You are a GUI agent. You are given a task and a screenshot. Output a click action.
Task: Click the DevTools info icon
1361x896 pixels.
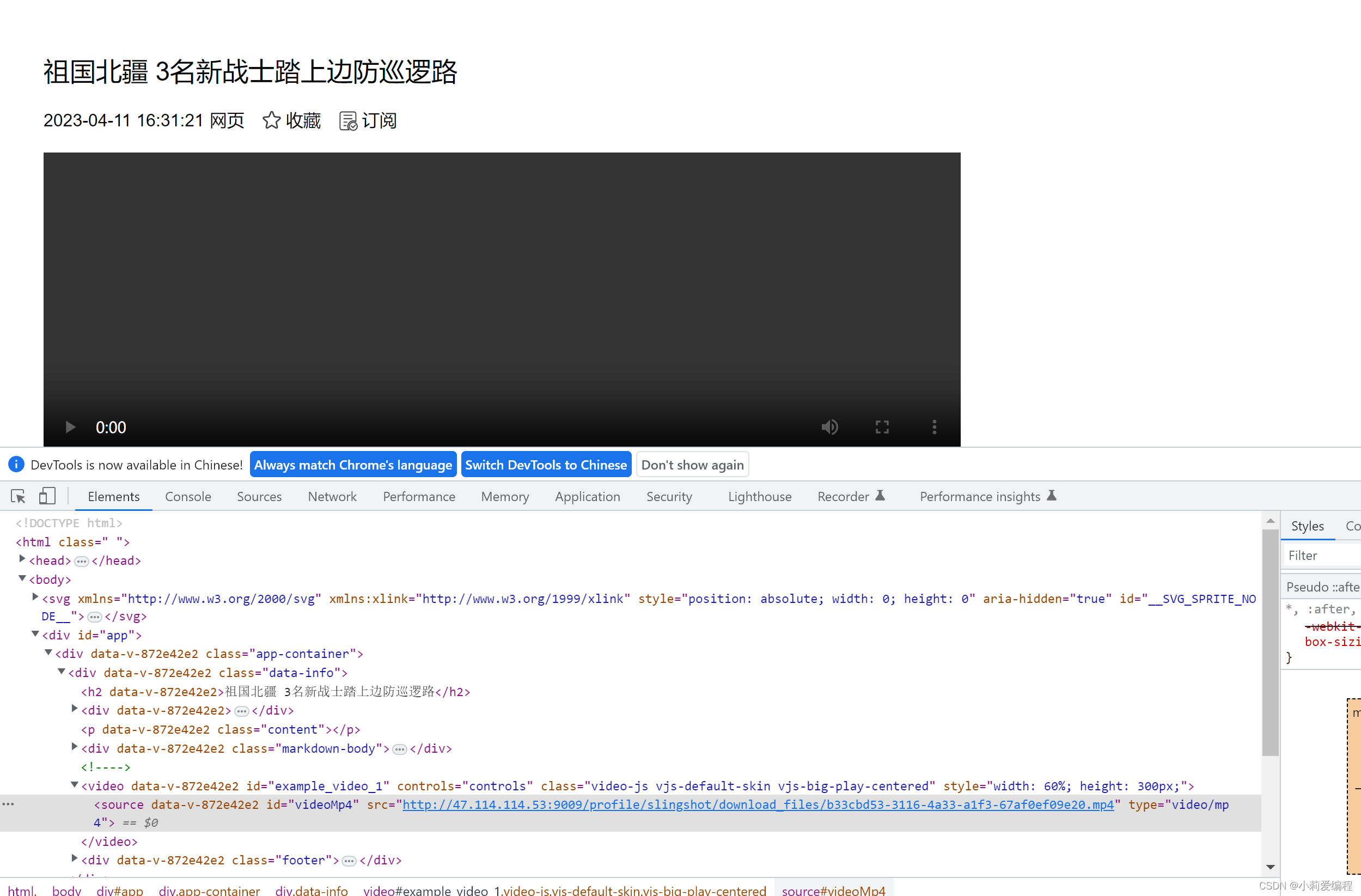(16, 464)
